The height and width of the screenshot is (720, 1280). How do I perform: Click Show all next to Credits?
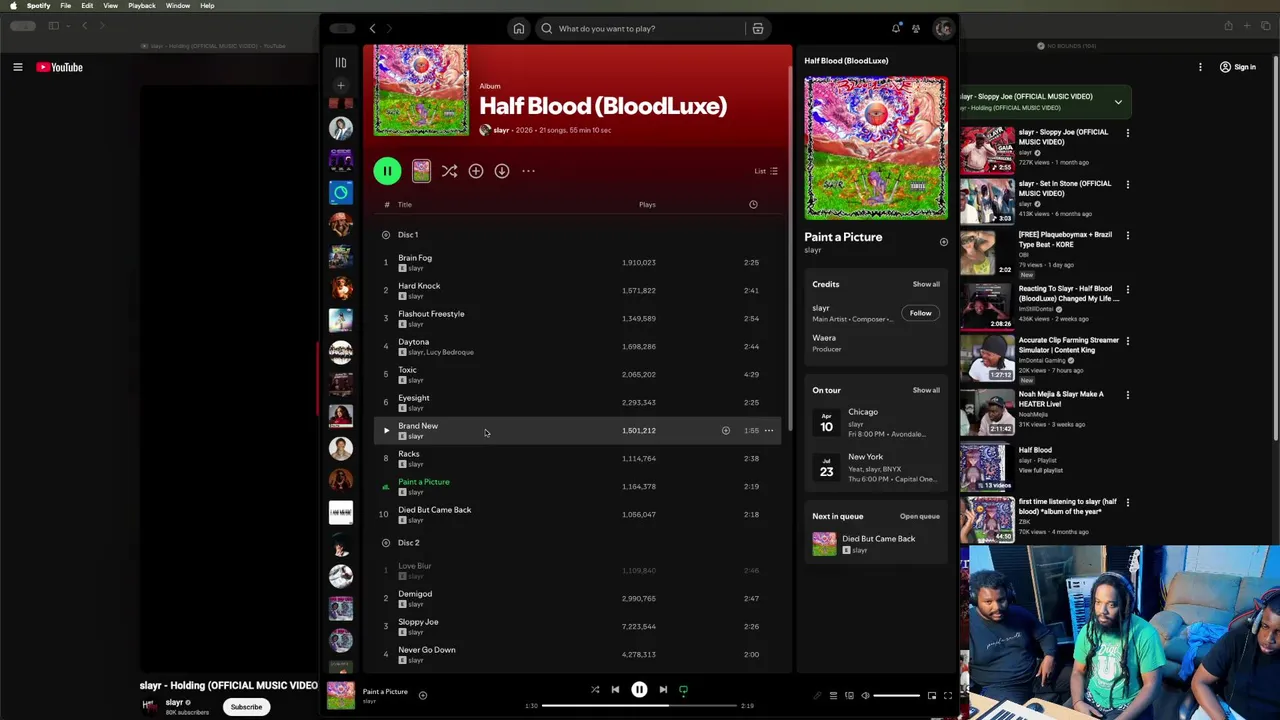click(x=926, y=284)
